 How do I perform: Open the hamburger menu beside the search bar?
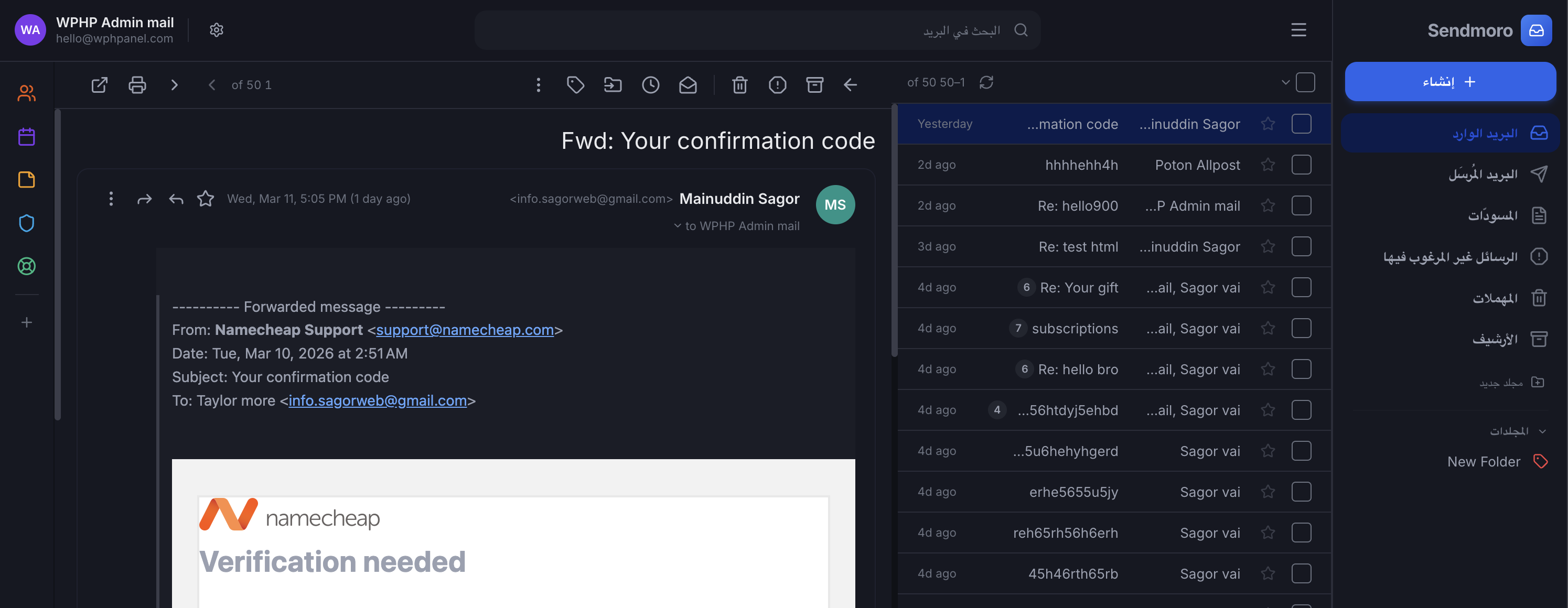pos(1298,29)
